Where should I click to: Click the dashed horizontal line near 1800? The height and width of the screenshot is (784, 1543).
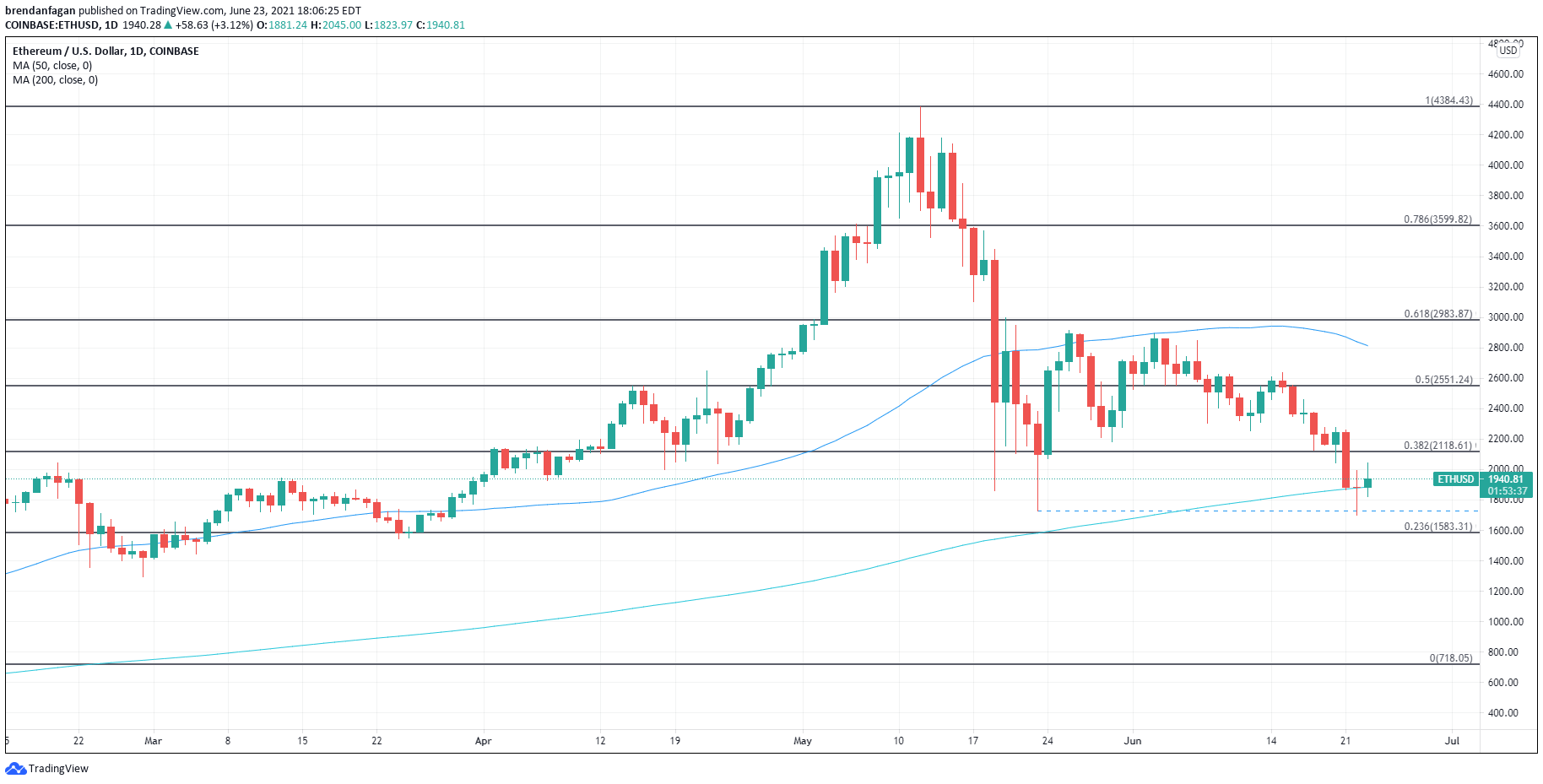(x=1258, y=511)
